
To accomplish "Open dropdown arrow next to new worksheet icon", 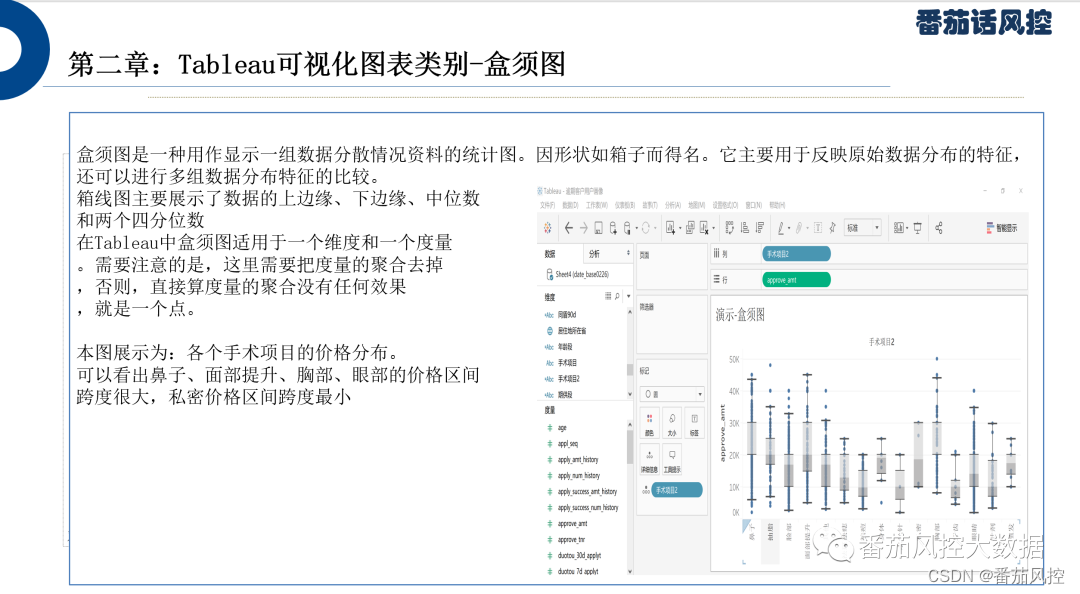I will [x=680, y=228].
